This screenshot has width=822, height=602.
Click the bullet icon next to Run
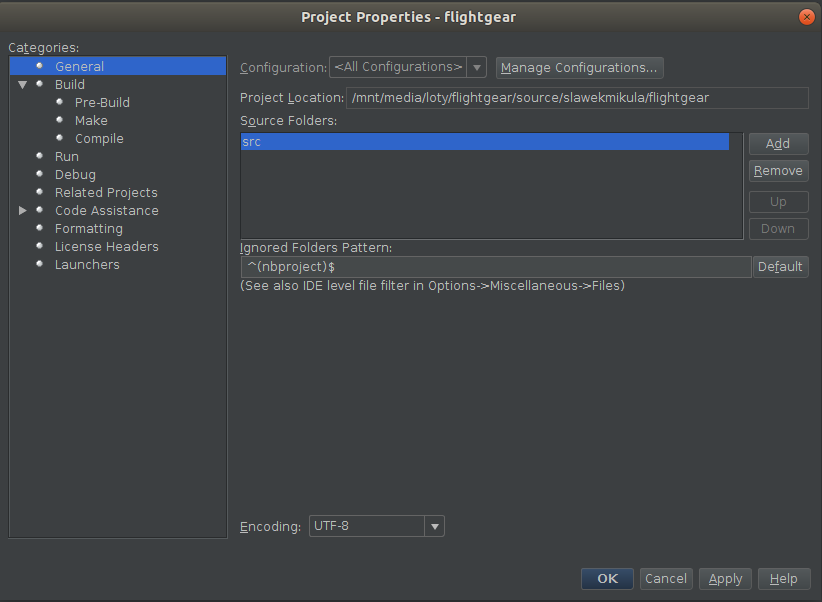click(x=39, y=156)
